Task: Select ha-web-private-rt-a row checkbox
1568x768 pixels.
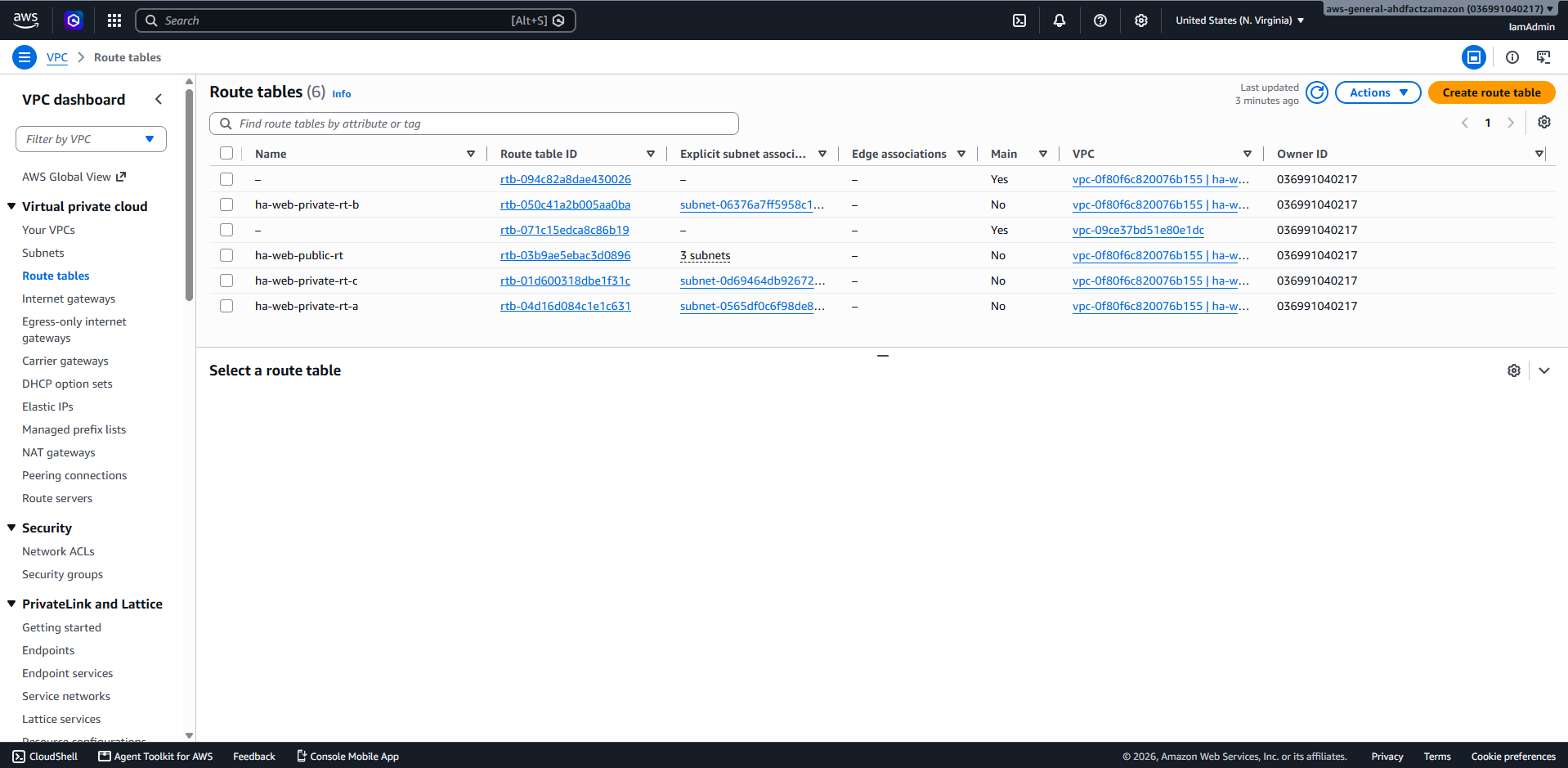Action: pyautogui.click(x=226, y=306)
